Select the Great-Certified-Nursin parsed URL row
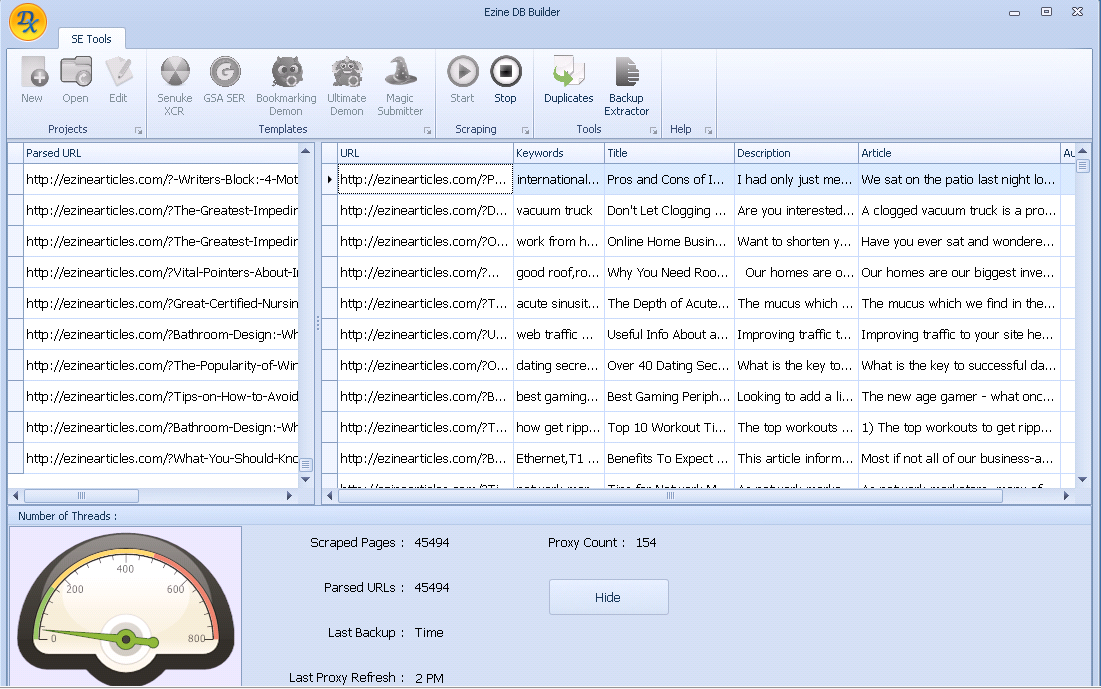Viewport: 1101px width, 689px height. [x=161, y=303]
